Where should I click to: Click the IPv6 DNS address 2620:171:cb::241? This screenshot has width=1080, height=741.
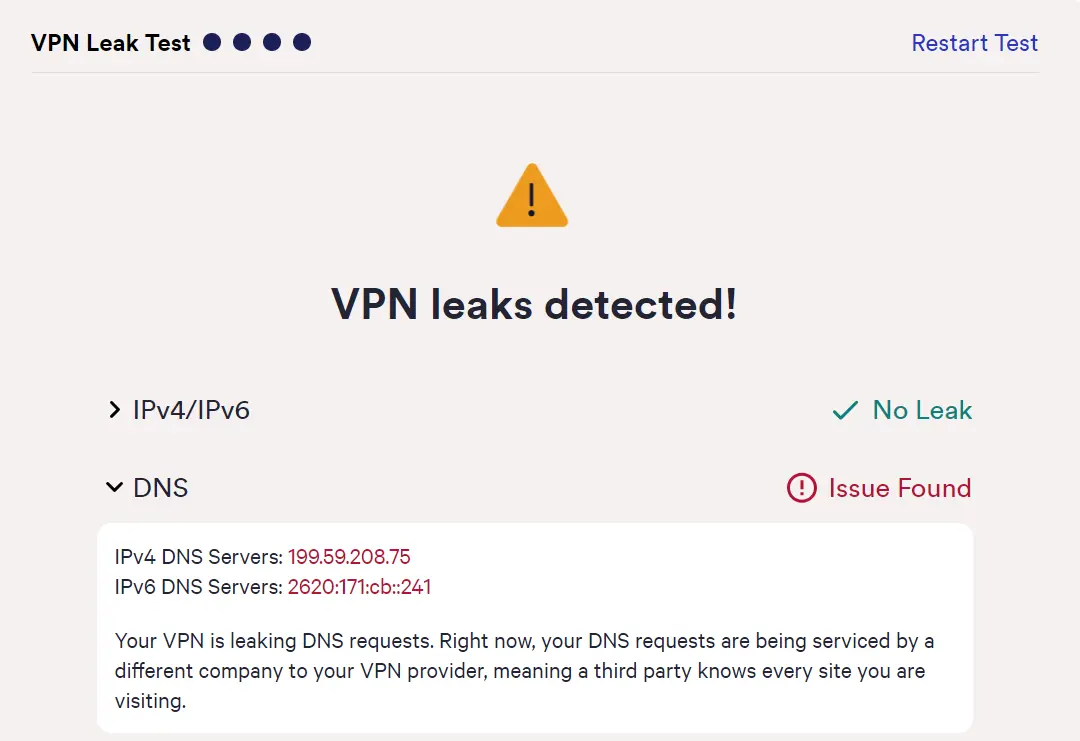click(359, 587)
